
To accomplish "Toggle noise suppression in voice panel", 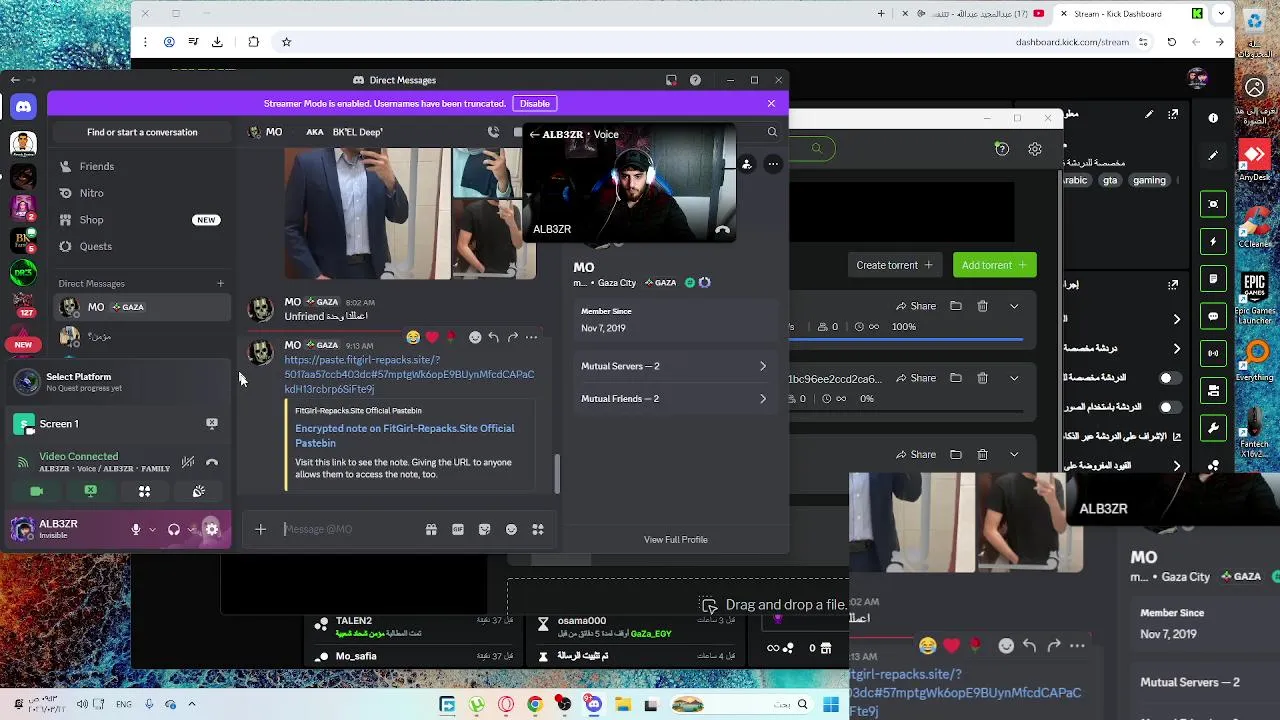I will point(188,462).
